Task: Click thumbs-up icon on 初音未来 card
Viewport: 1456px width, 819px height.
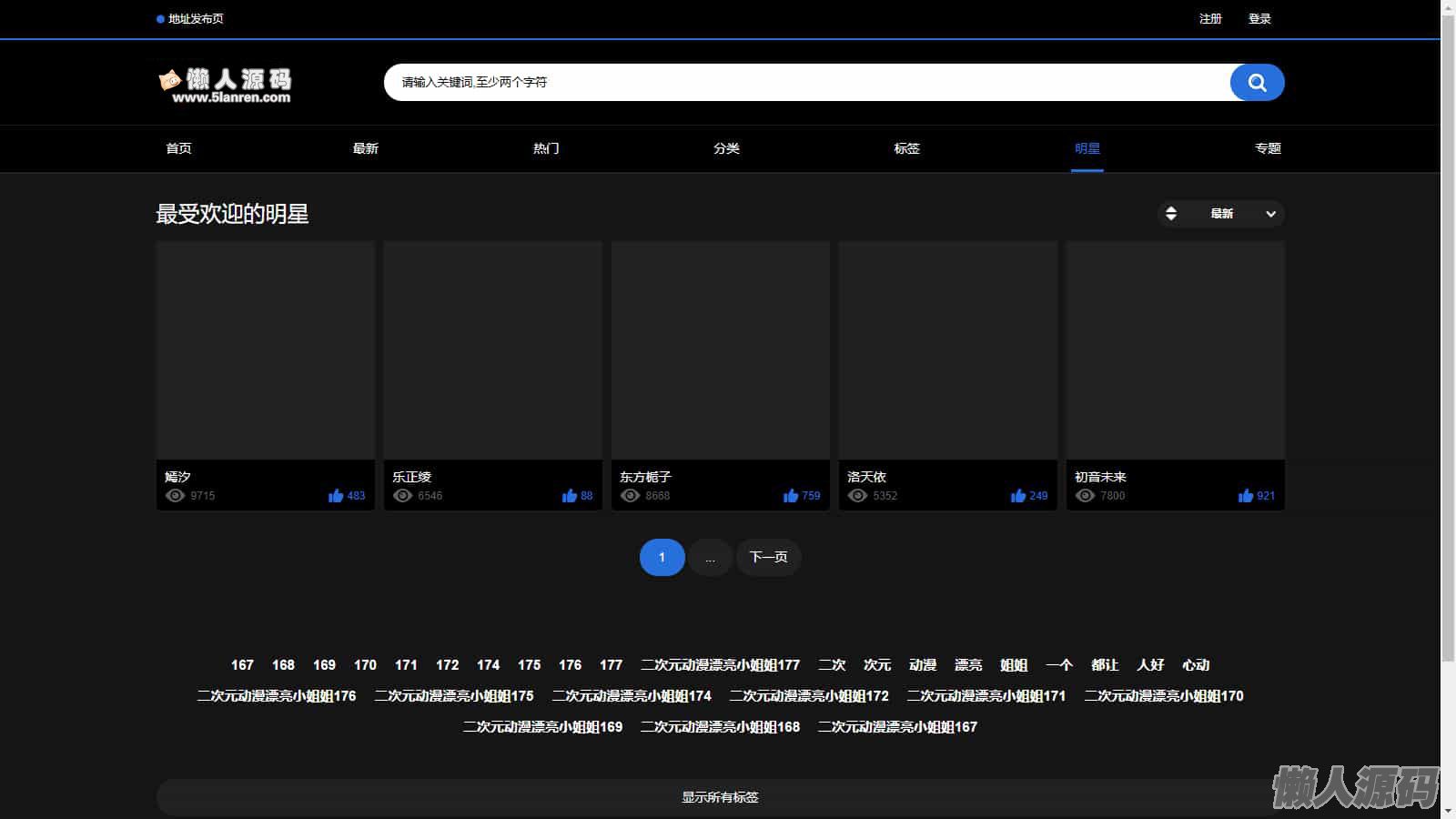Action: pos(1245,496)
